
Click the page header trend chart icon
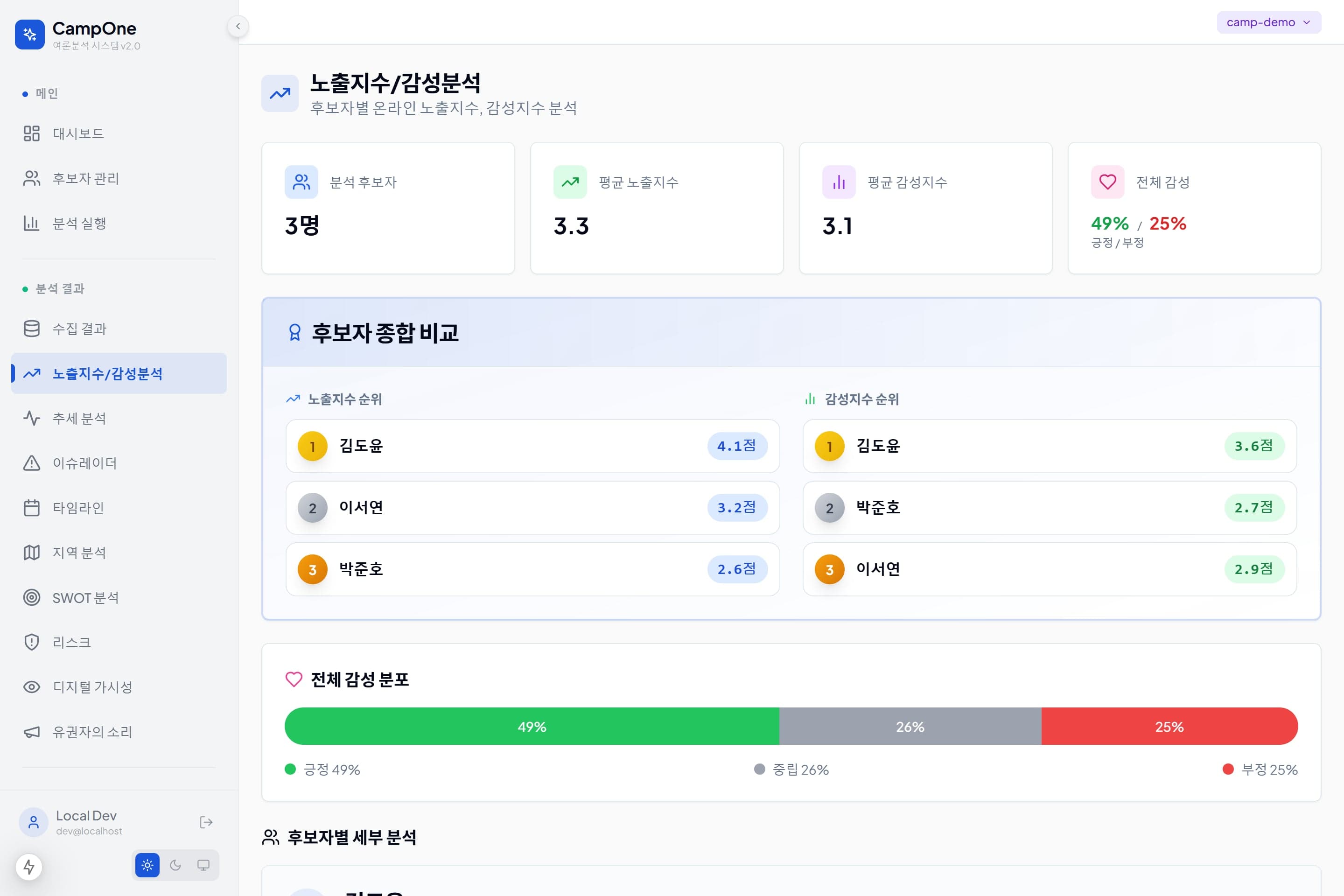point(280,93)
